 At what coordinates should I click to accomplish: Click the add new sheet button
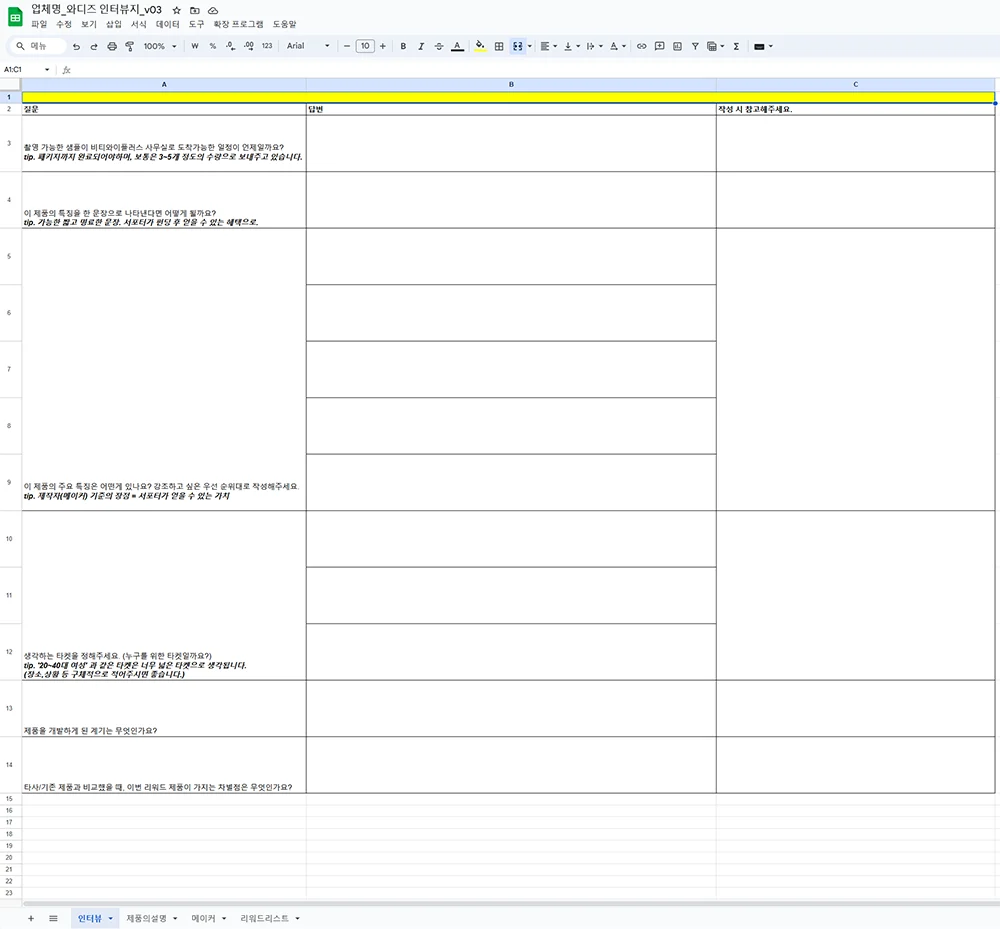(x=31, y=918)
